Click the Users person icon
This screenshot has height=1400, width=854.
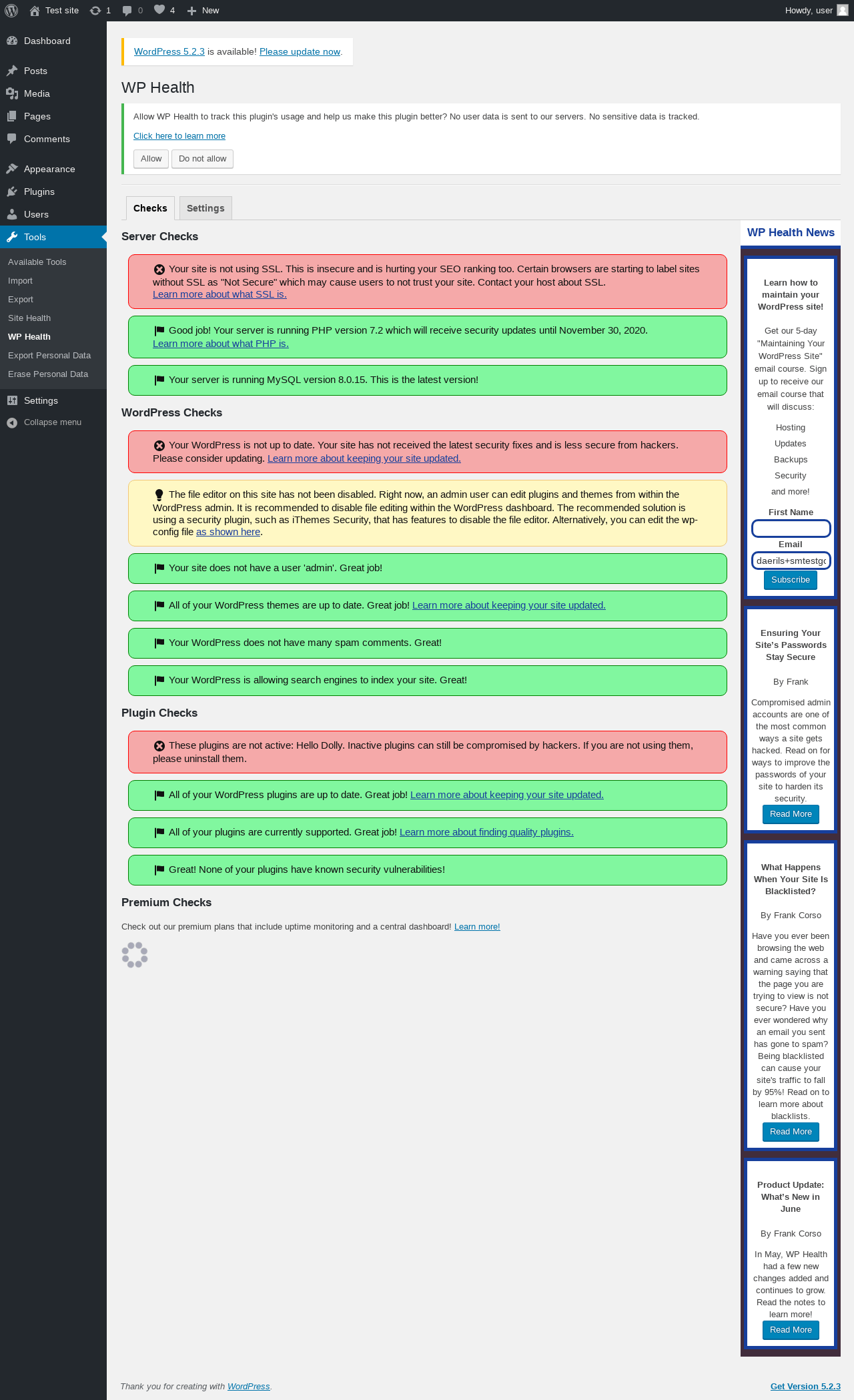(x=12, y=214)
